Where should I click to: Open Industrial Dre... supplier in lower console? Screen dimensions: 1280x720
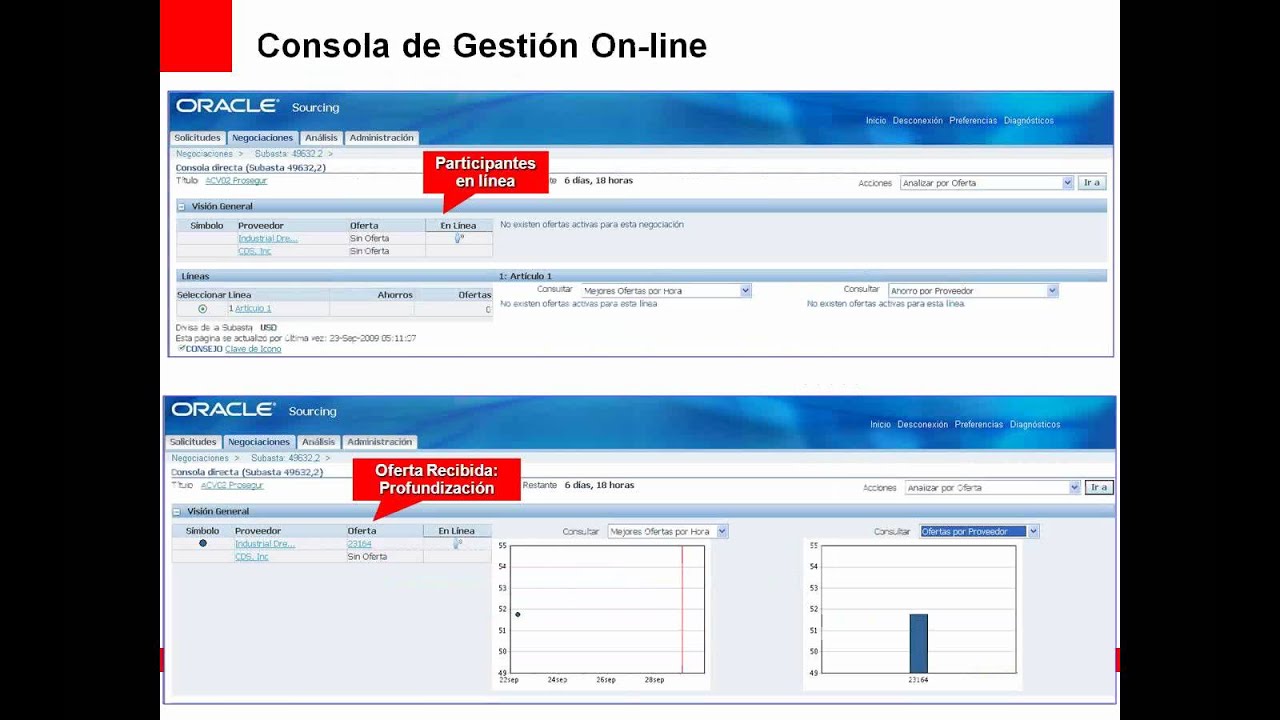point(265,544)
